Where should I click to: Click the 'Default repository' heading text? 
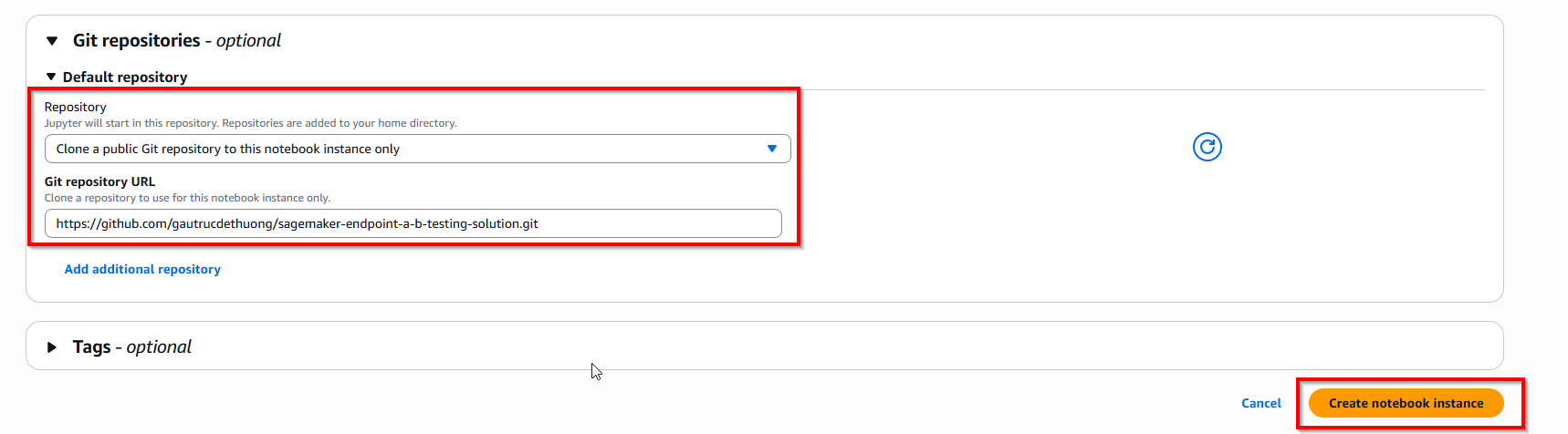tap(125, 77)
